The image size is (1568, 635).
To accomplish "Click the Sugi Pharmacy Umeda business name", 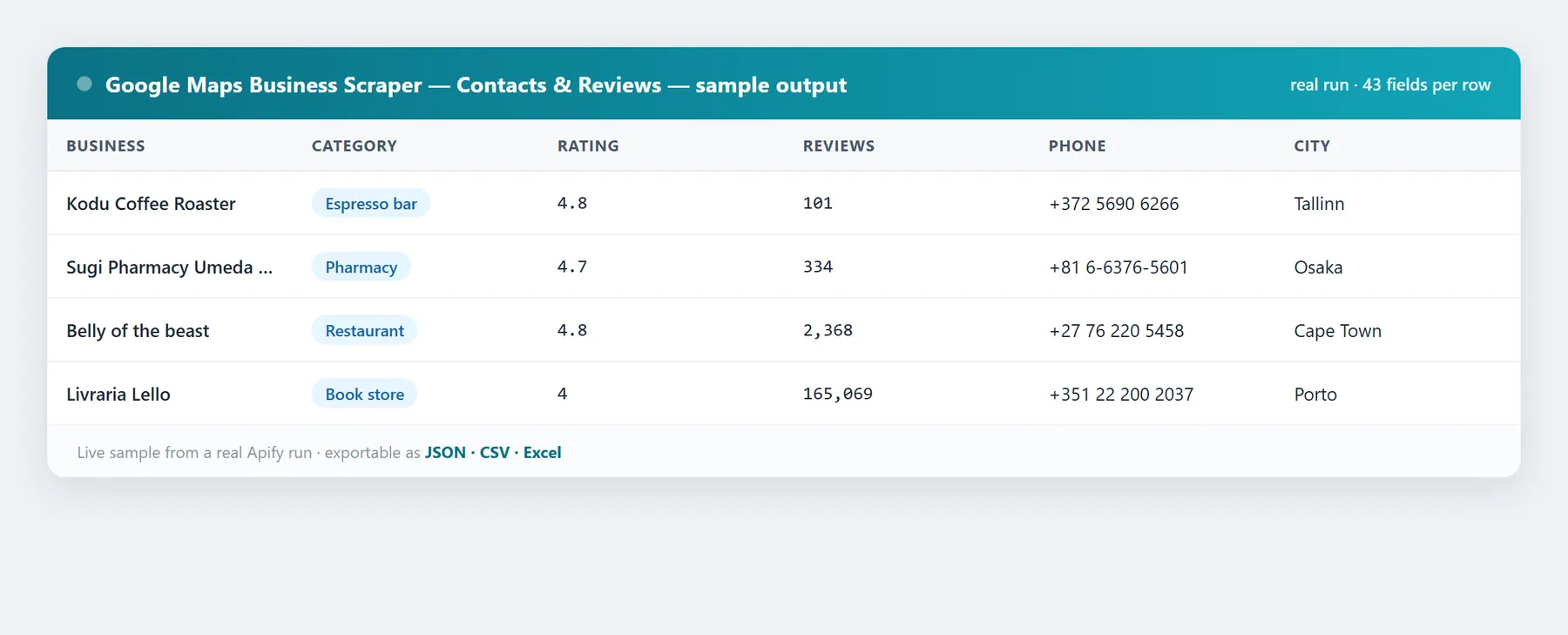I will pyautogui.click(x=170, y=267).
